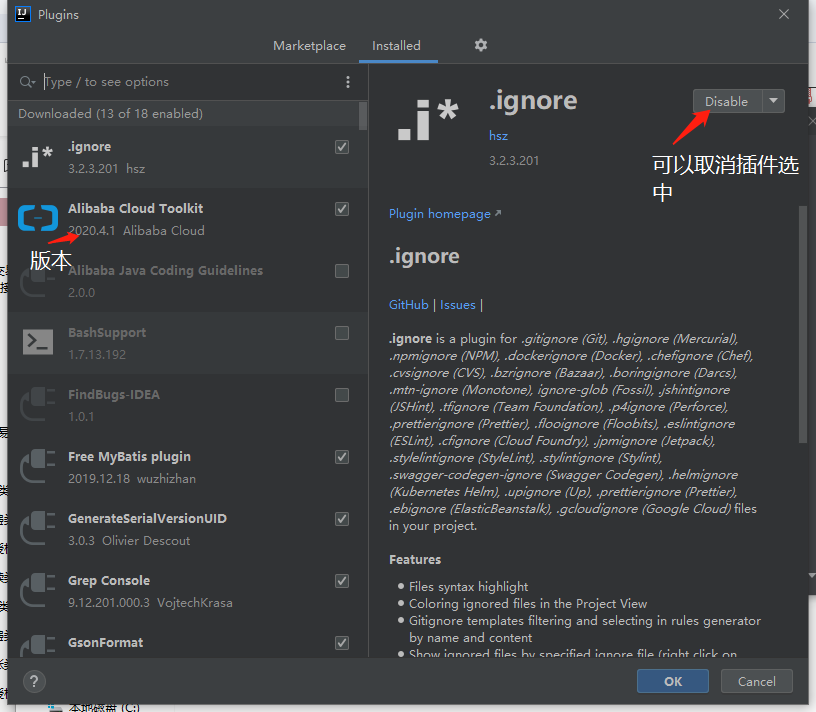Open the Issues link
Screen dimensions: 816x712
tap(457, 304)
